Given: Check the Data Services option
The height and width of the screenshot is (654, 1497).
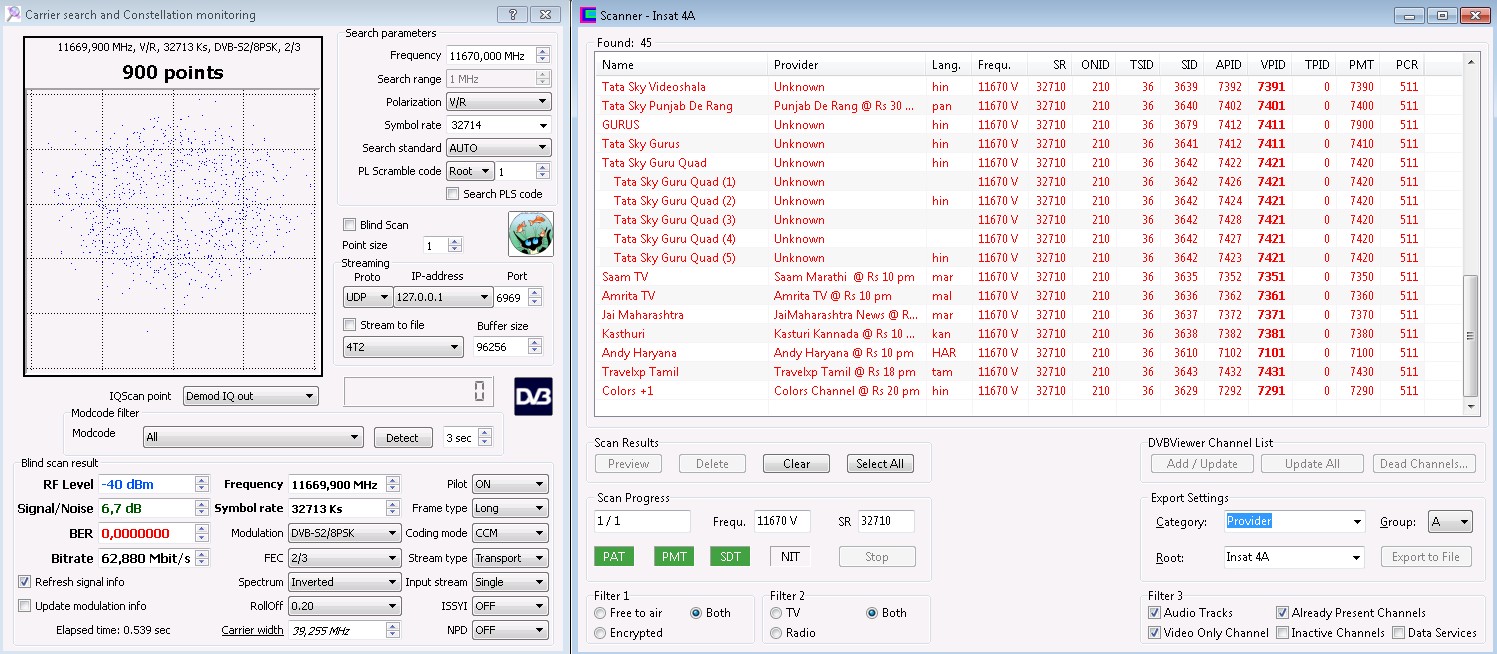Looking at the screenshot, I should pyautogui.click(x=1398, y=633).
